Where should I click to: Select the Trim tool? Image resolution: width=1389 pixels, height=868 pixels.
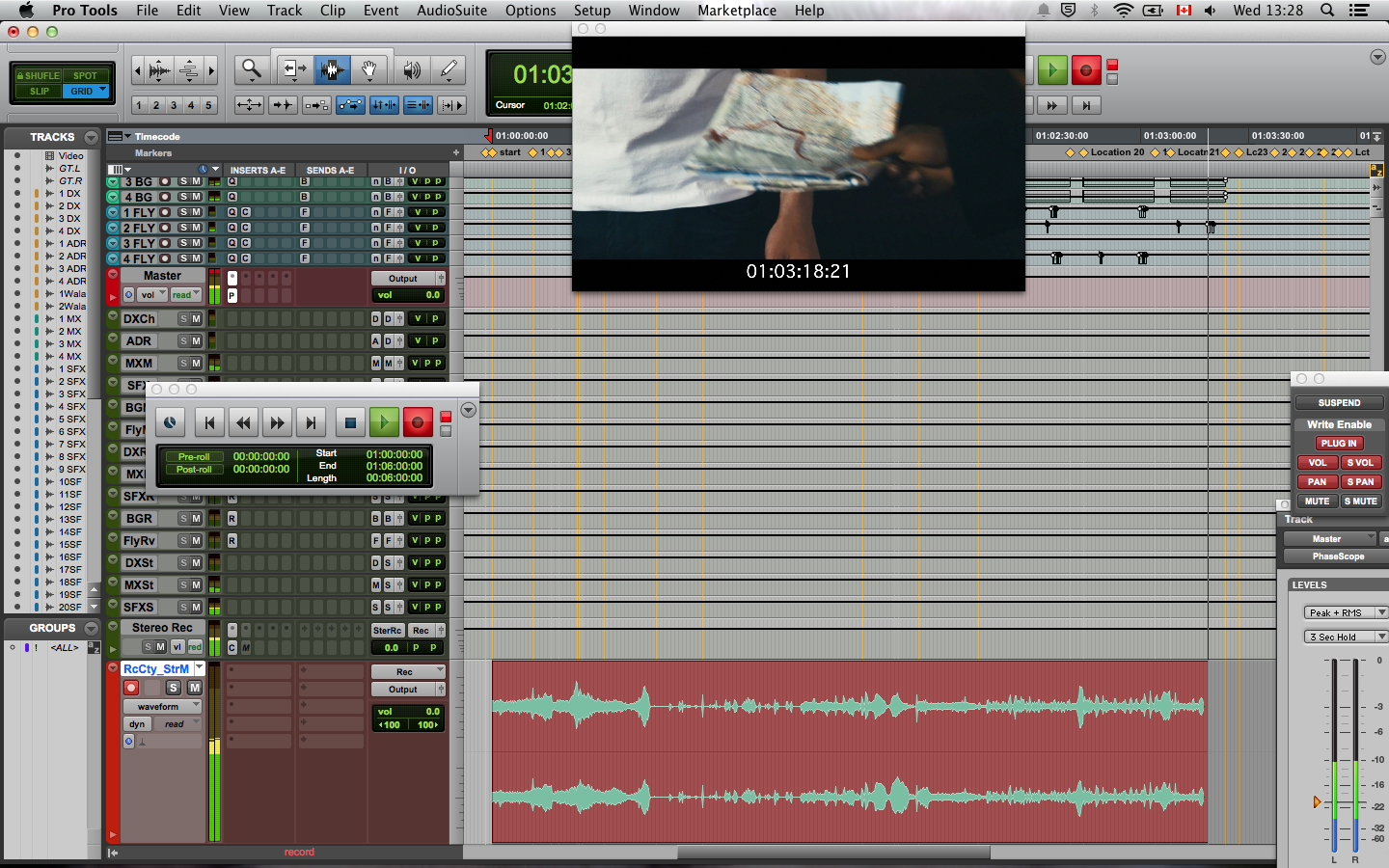[293, 69]
